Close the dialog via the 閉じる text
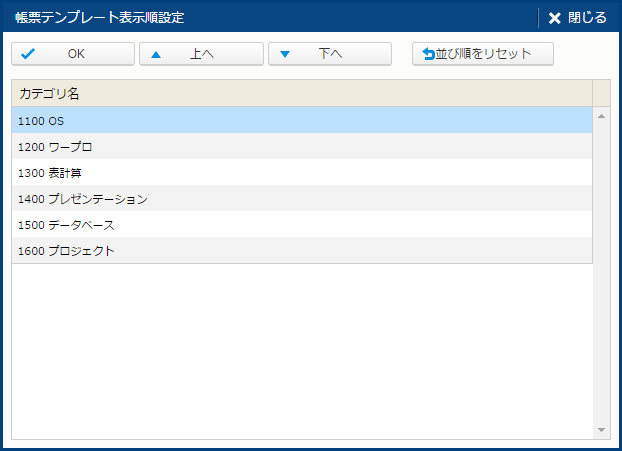 point(587,18)
